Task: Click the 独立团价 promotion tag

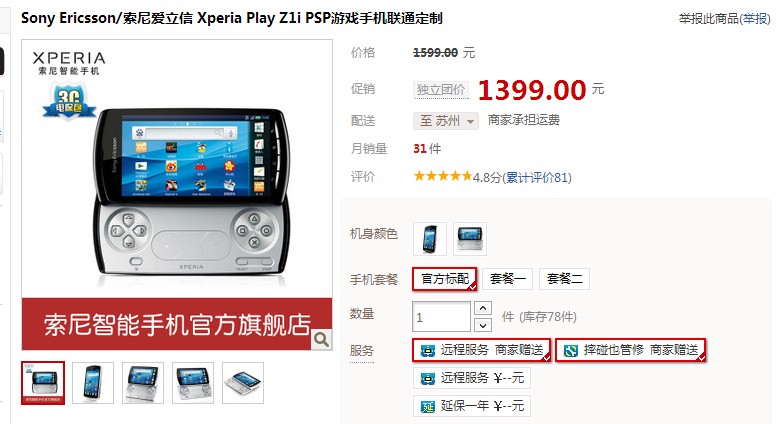Action: point(441,90)
